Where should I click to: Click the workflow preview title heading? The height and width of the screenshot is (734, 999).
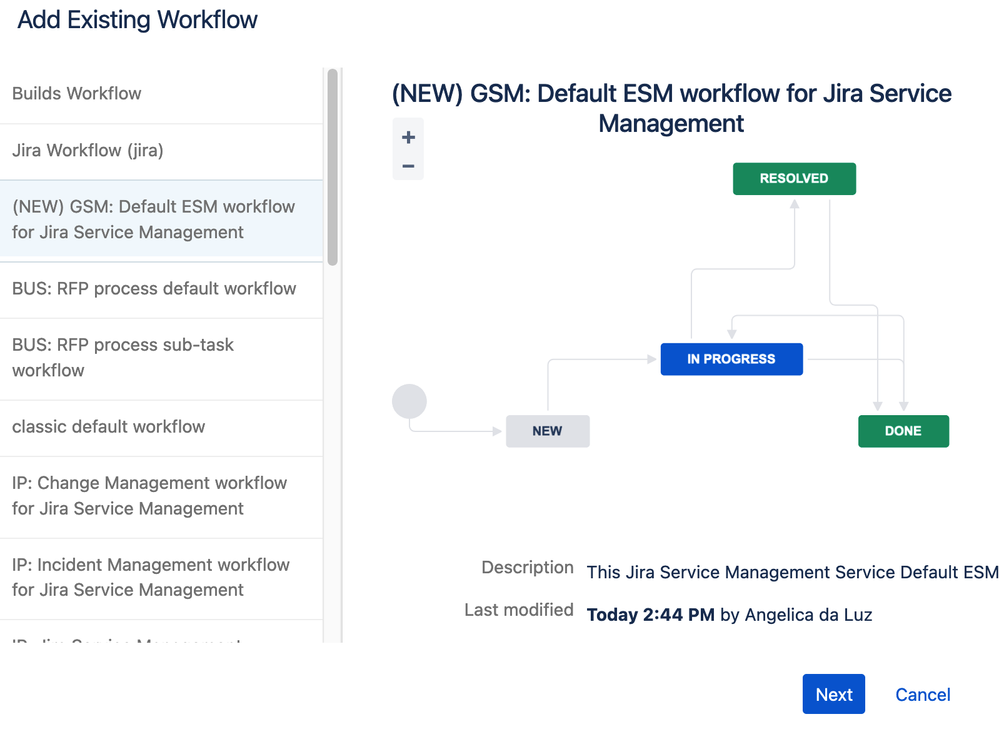[671, 109]
